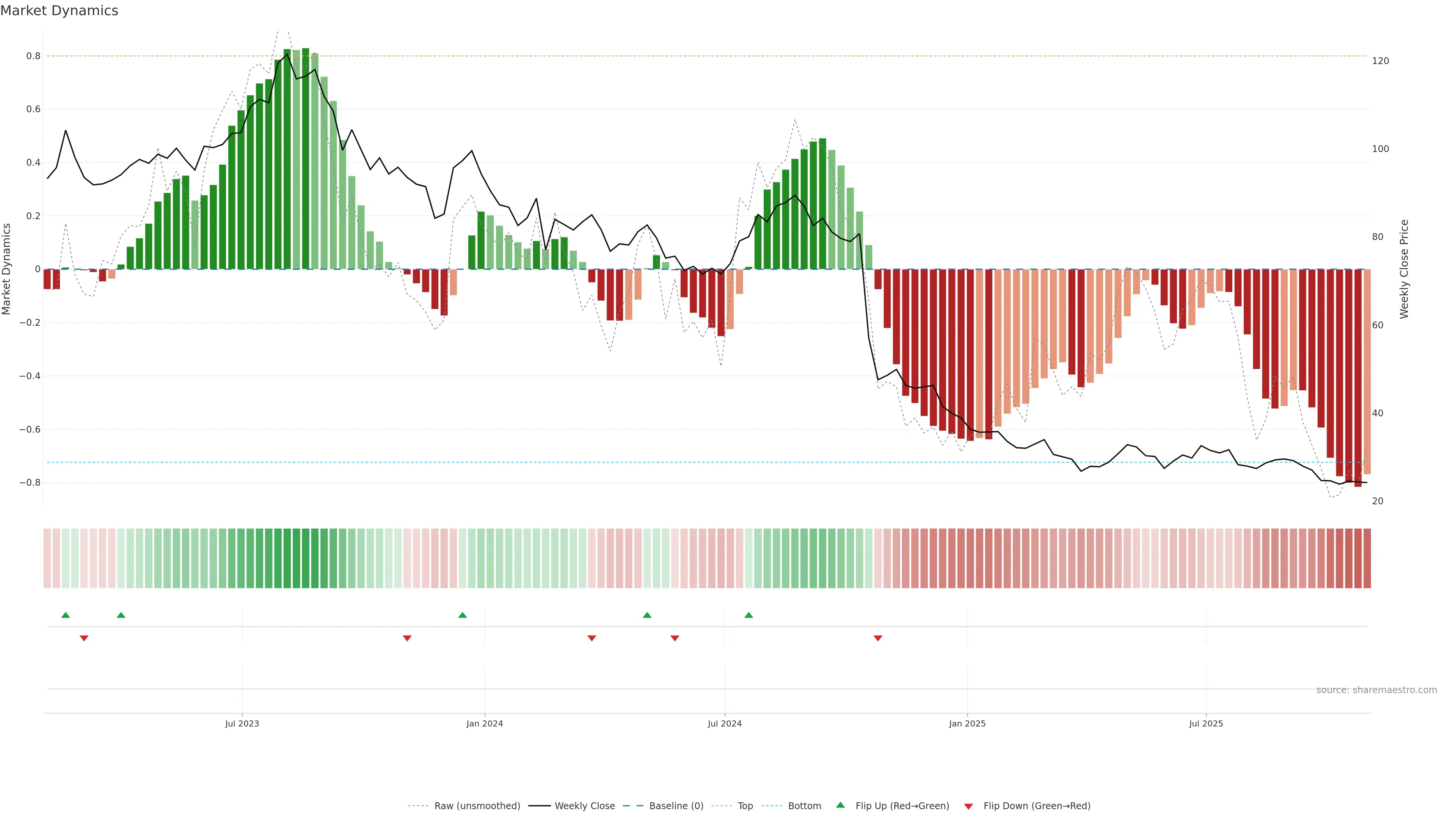
Task: Click second red flip-down triangle from left
Action: click(407, 638)
